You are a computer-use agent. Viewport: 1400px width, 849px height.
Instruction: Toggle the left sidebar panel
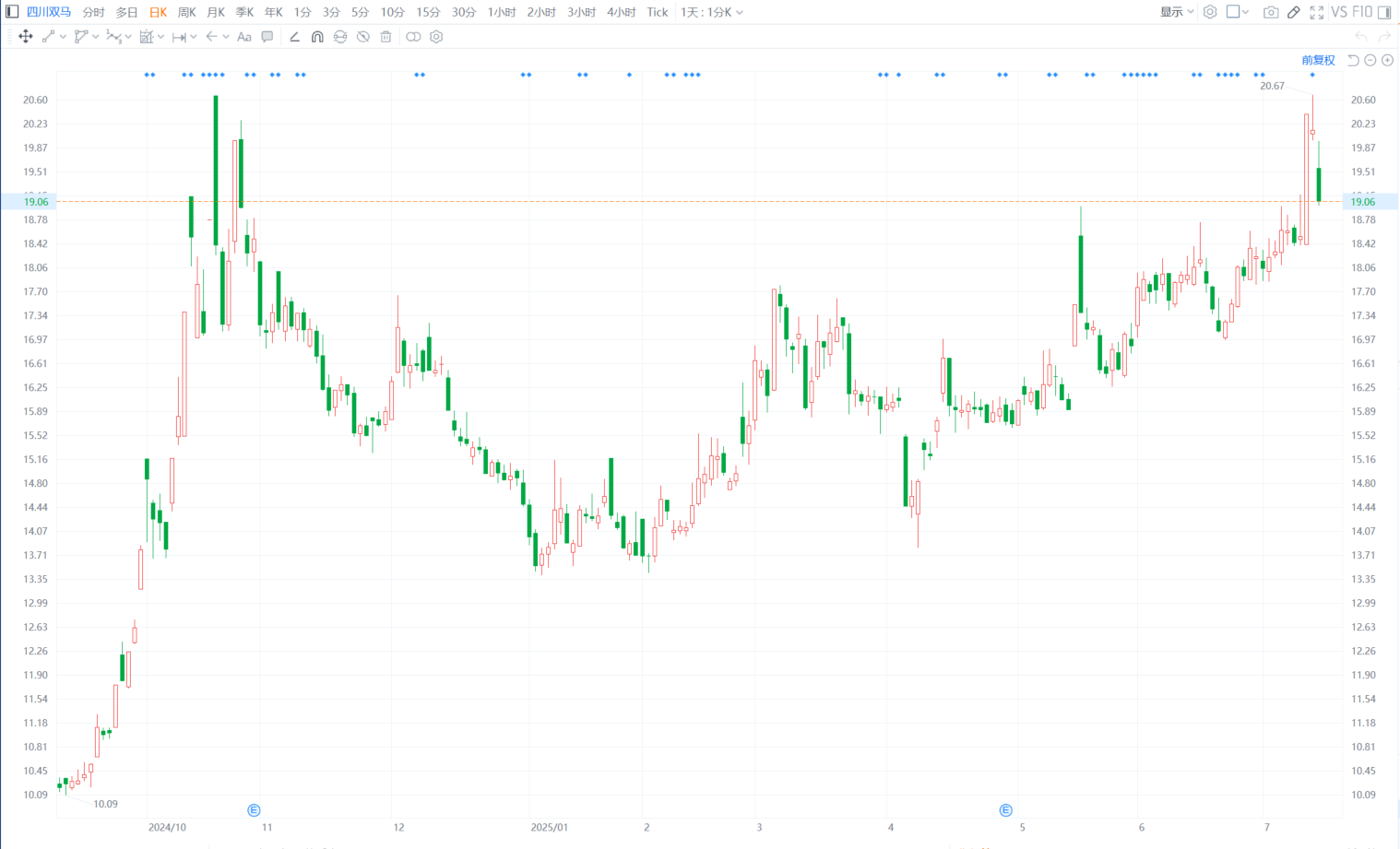click(12, 12)
